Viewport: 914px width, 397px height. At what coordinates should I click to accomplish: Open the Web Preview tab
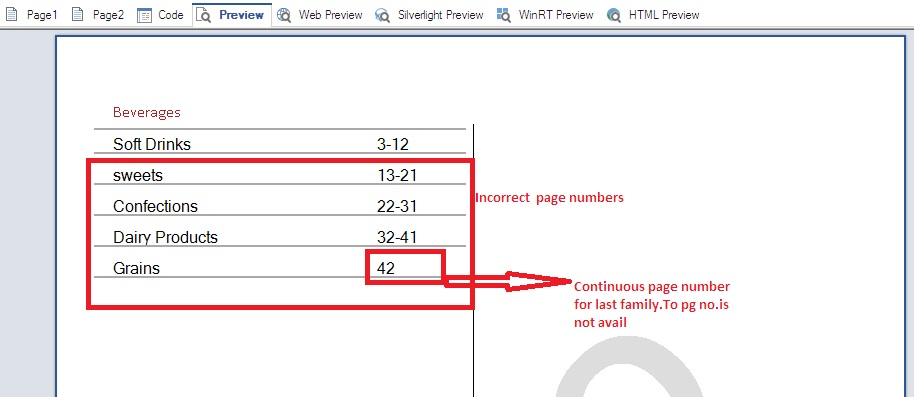tap(319, 15)
